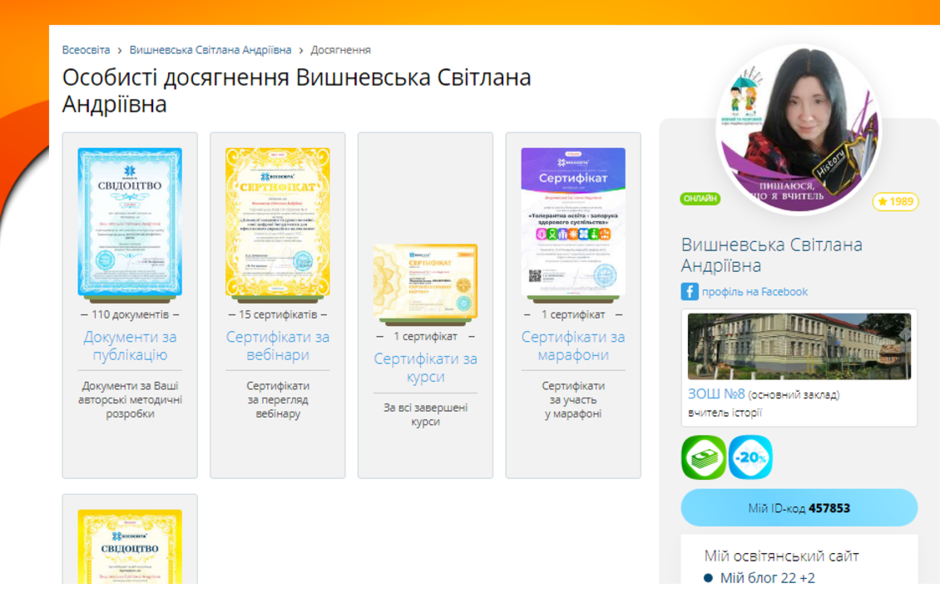Screen dimensions: 940x598
Task: Click the blue -20% discount badge
Action: tap(751, 457)
